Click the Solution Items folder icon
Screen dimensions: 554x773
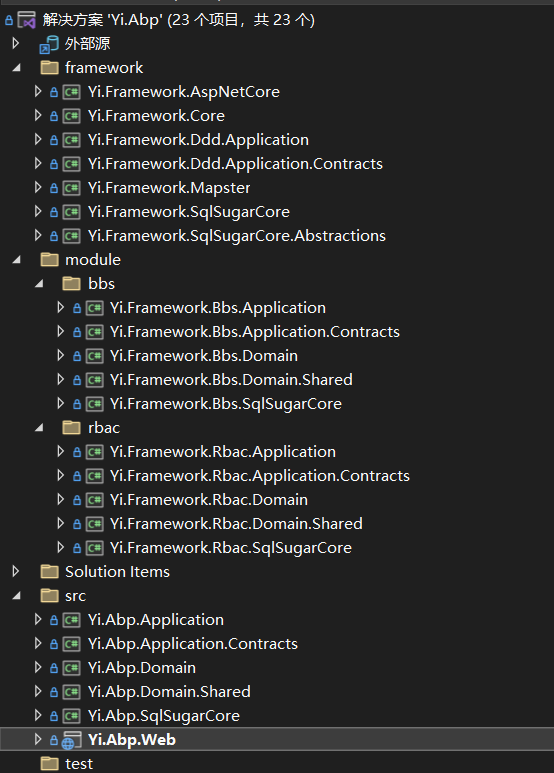tap(49, 572)
